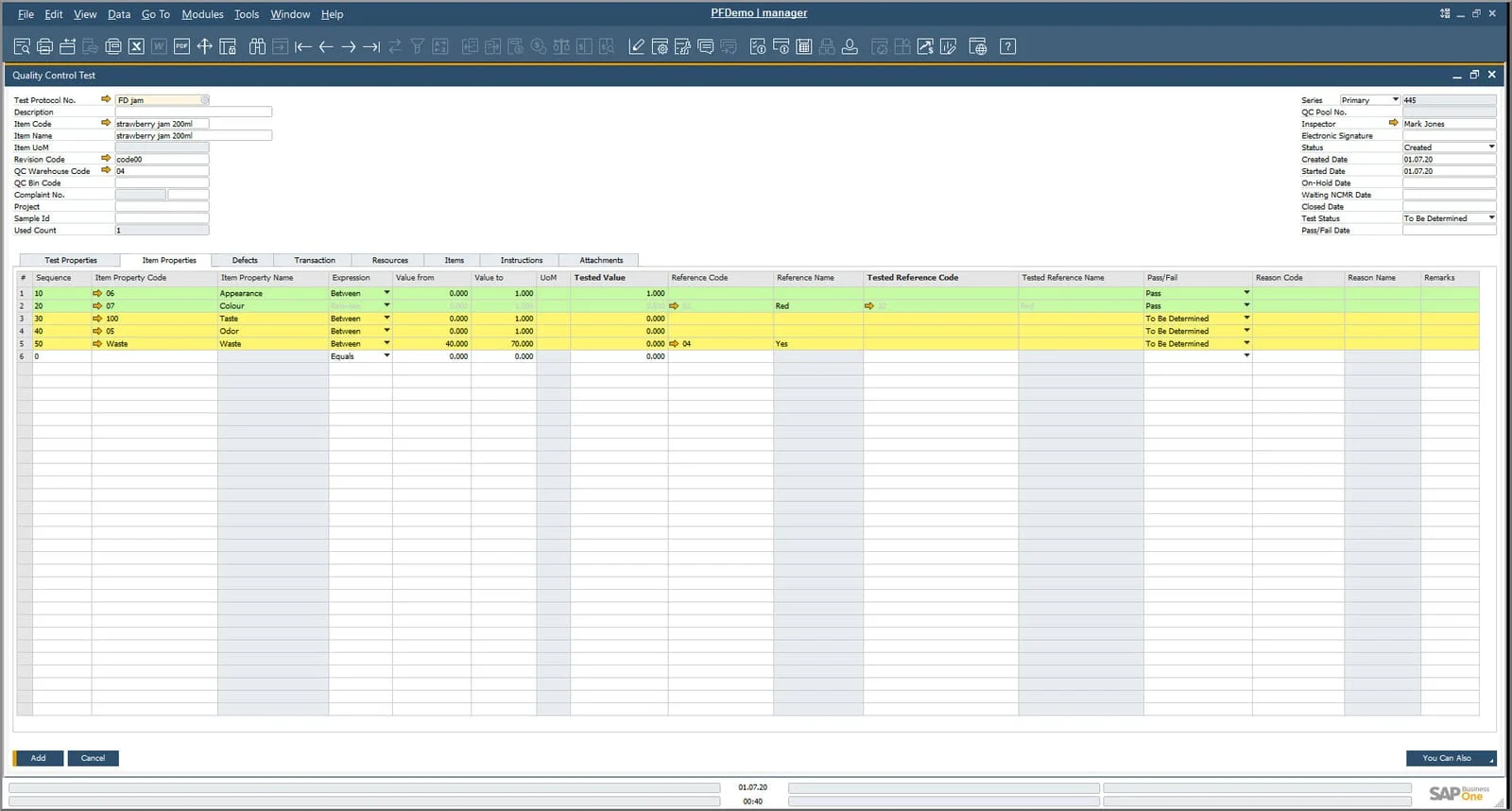Go to the next record
1512x811 pixels.
click(349, 46)
